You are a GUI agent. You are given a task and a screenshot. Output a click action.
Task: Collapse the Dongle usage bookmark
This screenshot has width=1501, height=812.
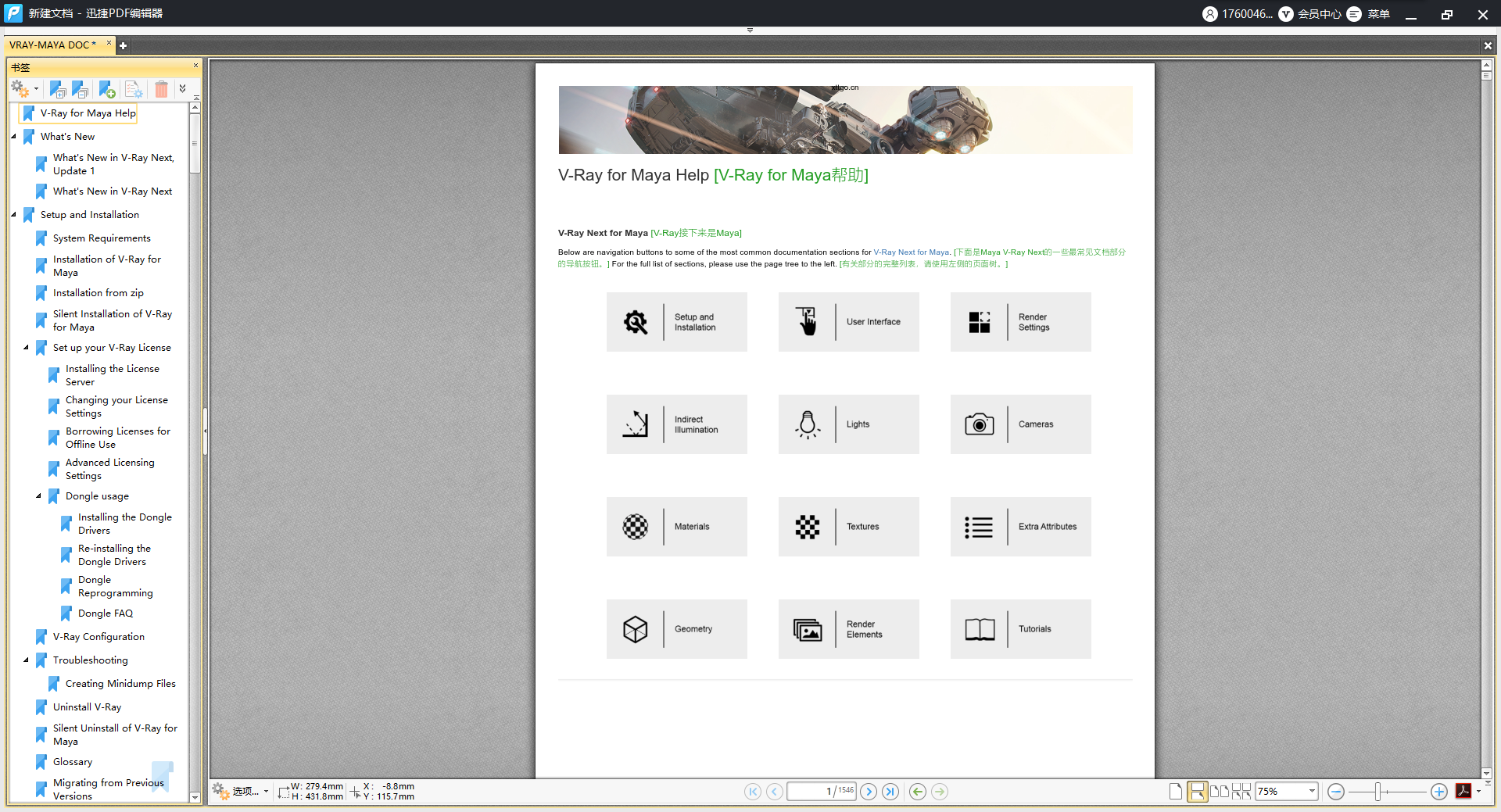click(39, 495)
